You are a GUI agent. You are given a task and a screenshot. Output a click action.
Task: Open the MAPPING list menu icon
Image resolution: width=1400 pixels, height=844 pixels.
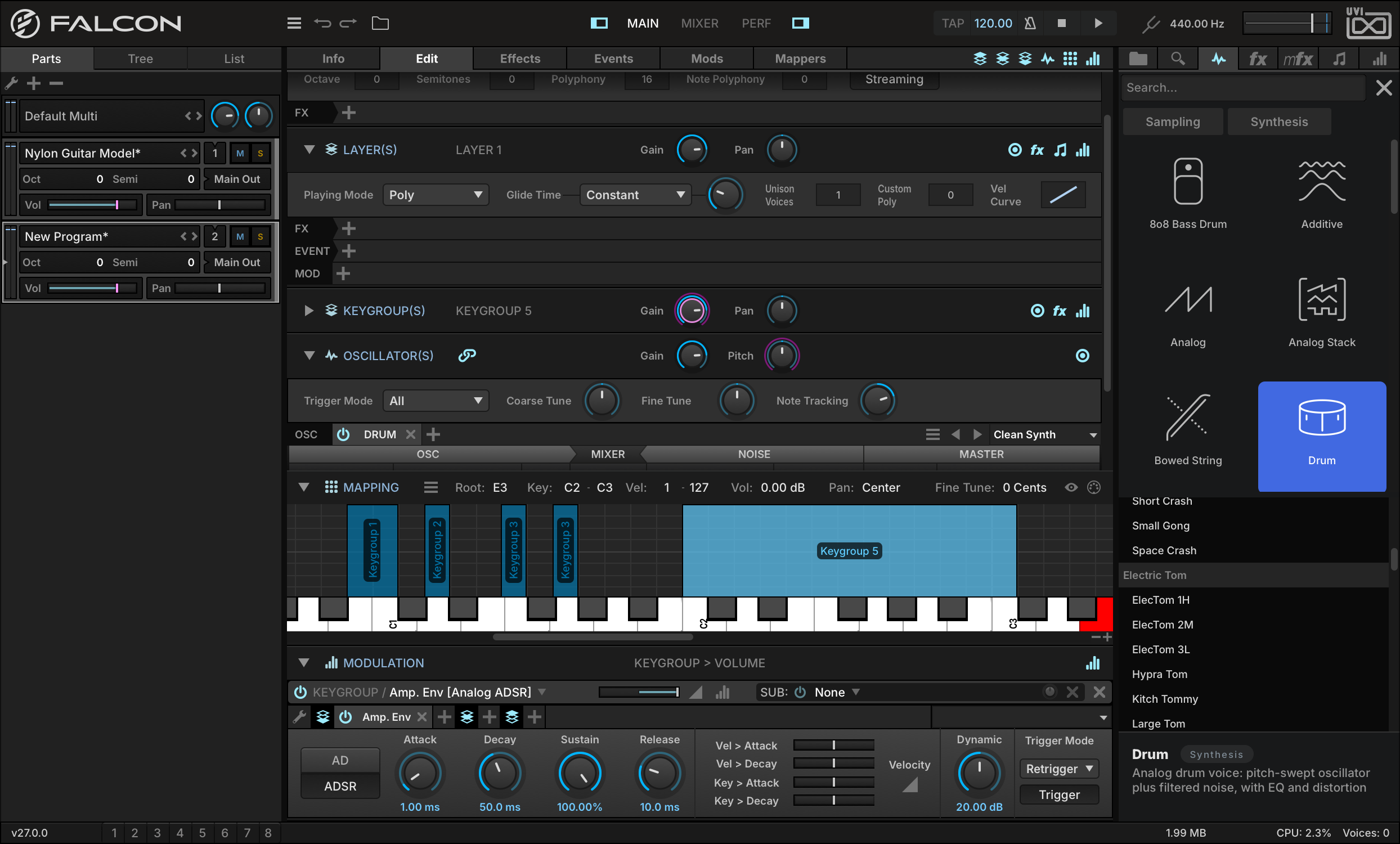430,487
